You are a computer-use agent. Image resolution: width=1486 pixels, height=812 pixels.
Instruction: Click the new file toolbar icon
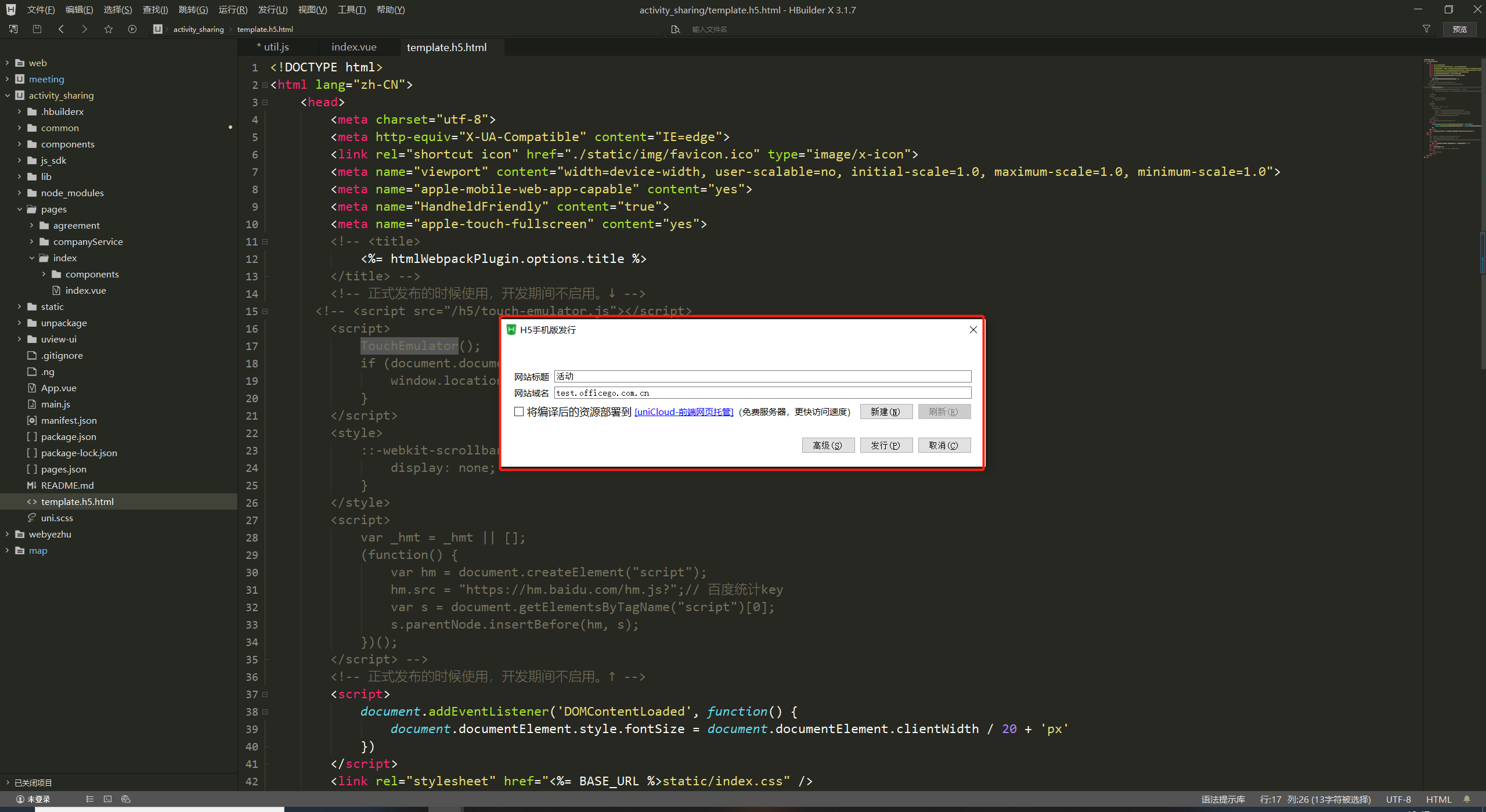13,29
